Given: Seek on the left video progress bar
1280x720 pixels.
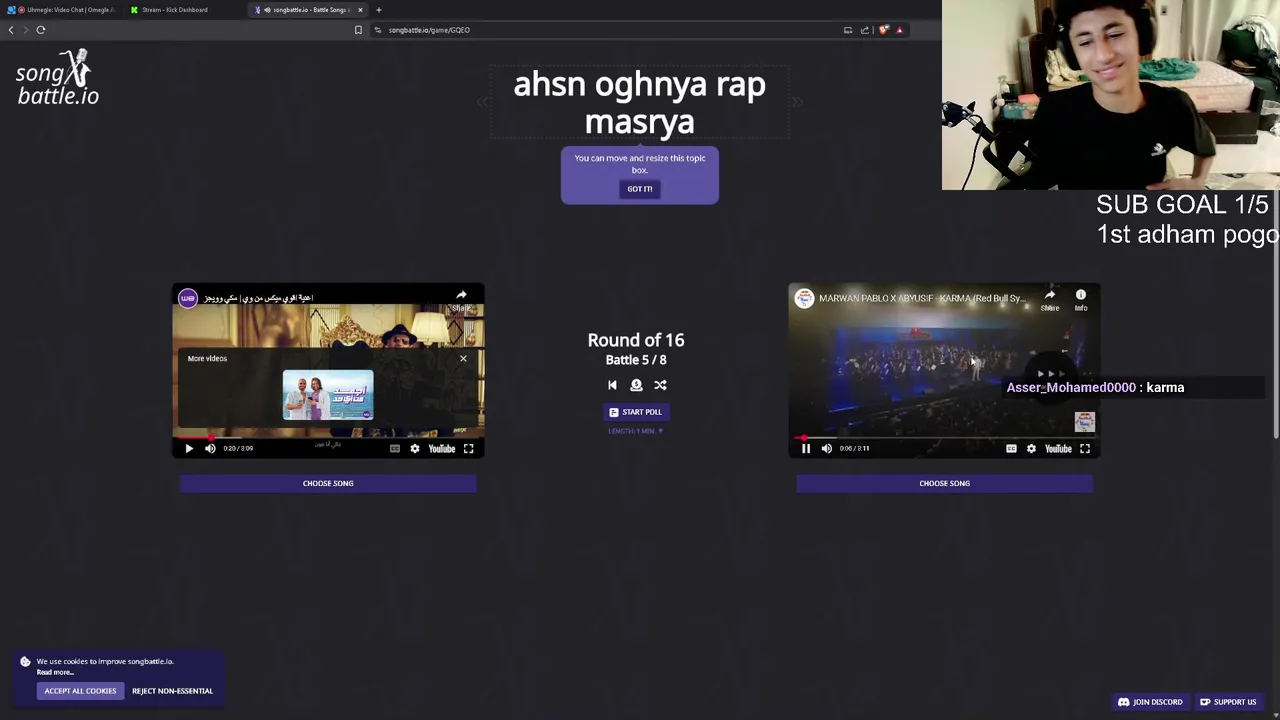Looking at the screenshot, I should click(x=328, y=437).
